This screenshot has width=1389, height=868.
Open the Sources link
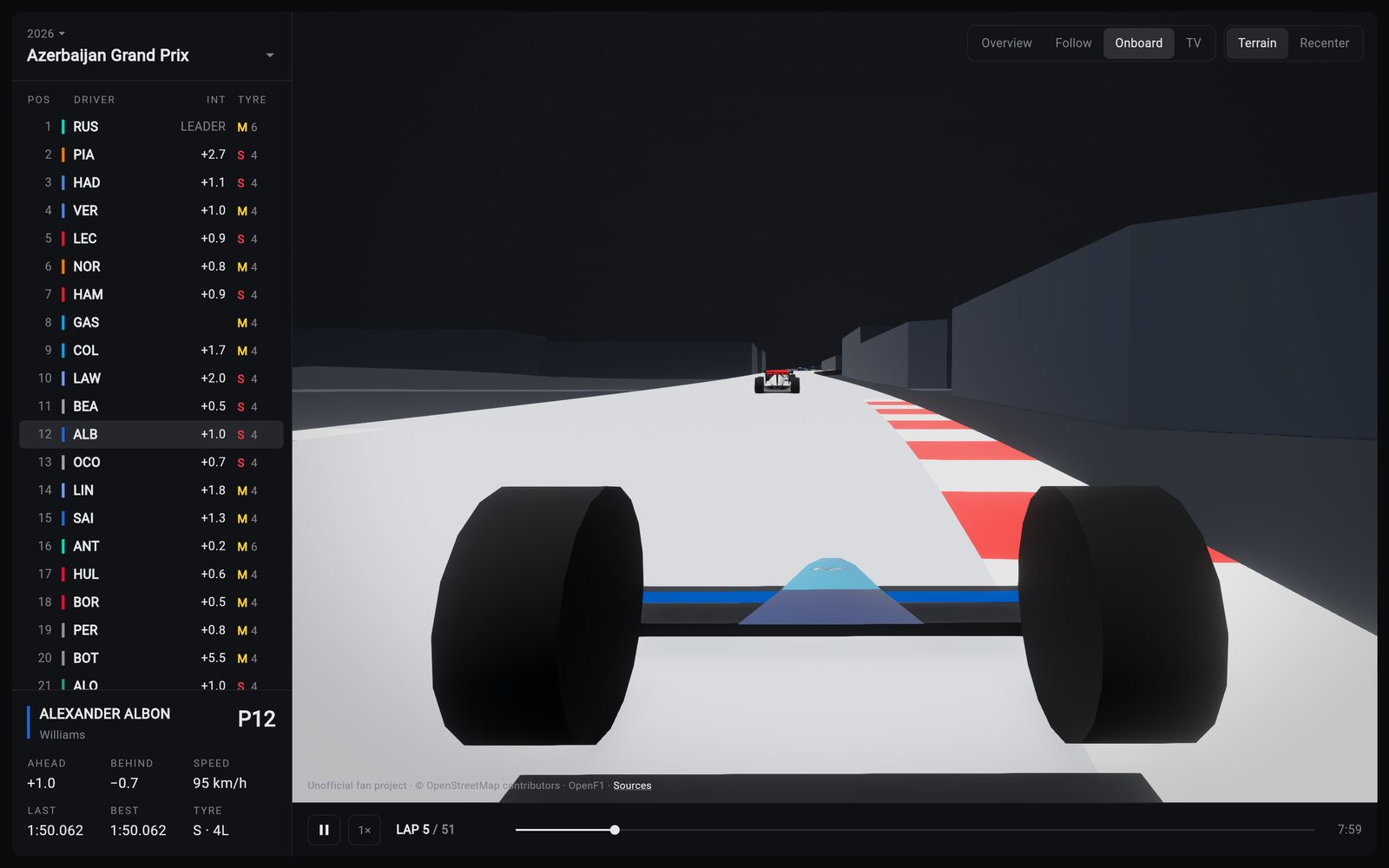(x=632, y=786)
